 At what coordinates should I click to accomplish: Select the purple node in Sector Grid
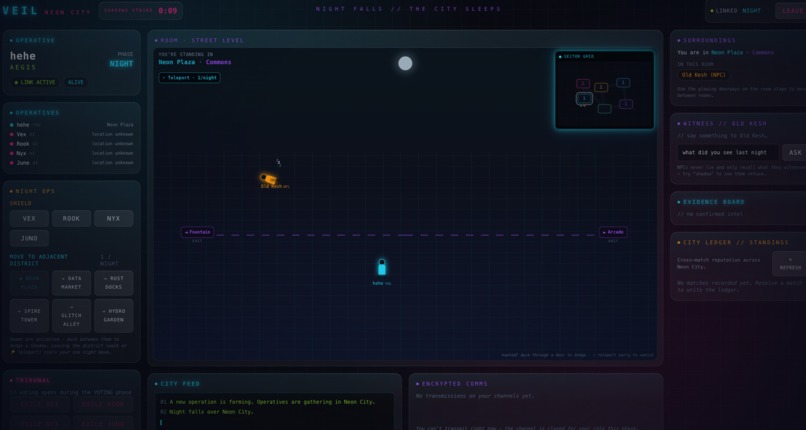625,104
